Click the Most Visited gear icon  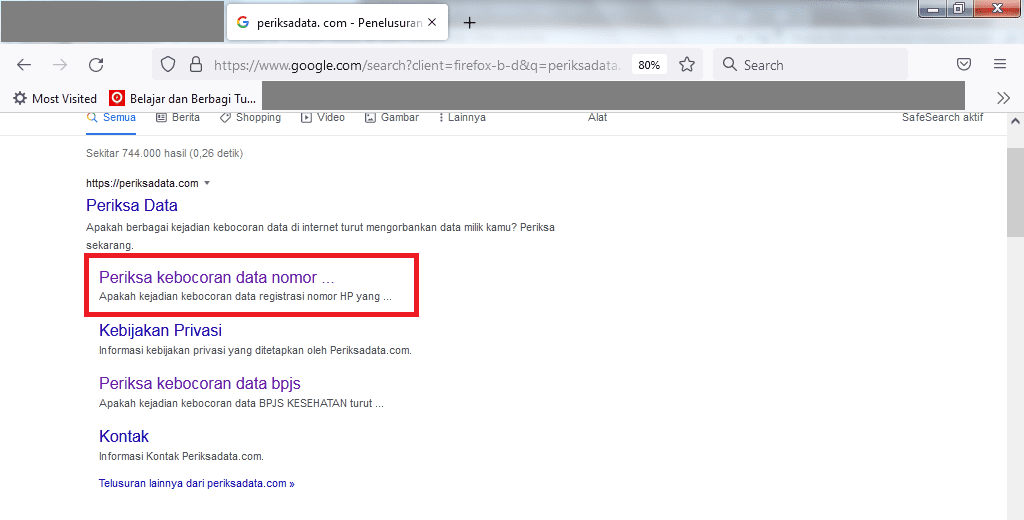click(20, 98)
